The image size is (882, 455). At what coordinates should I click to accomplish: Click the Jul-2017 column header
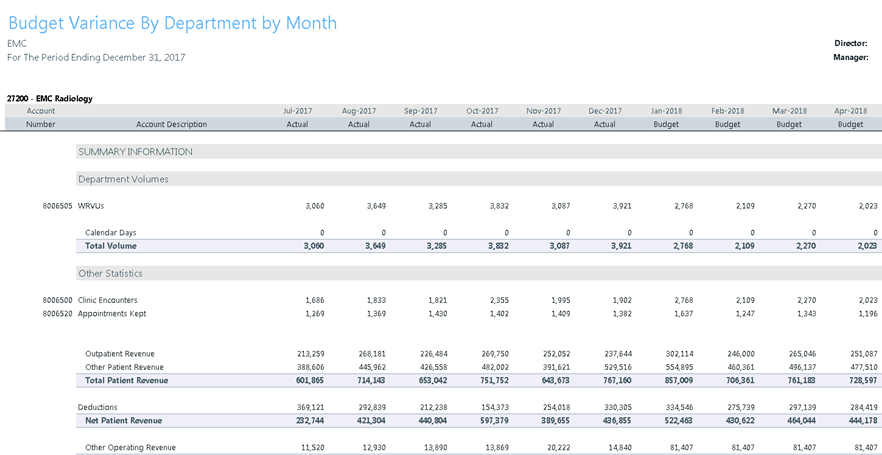tap(297, 111)
